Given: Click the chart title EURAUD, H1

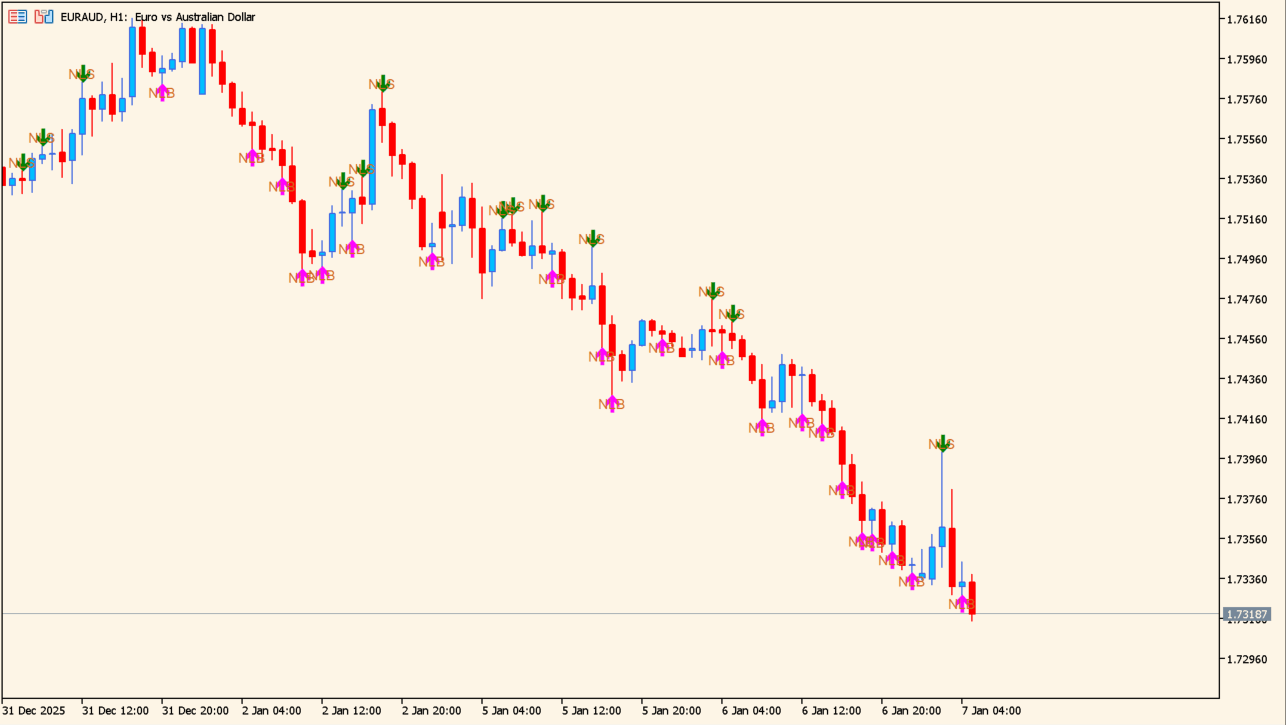Looking at the screenshot, I should [157, 17].
